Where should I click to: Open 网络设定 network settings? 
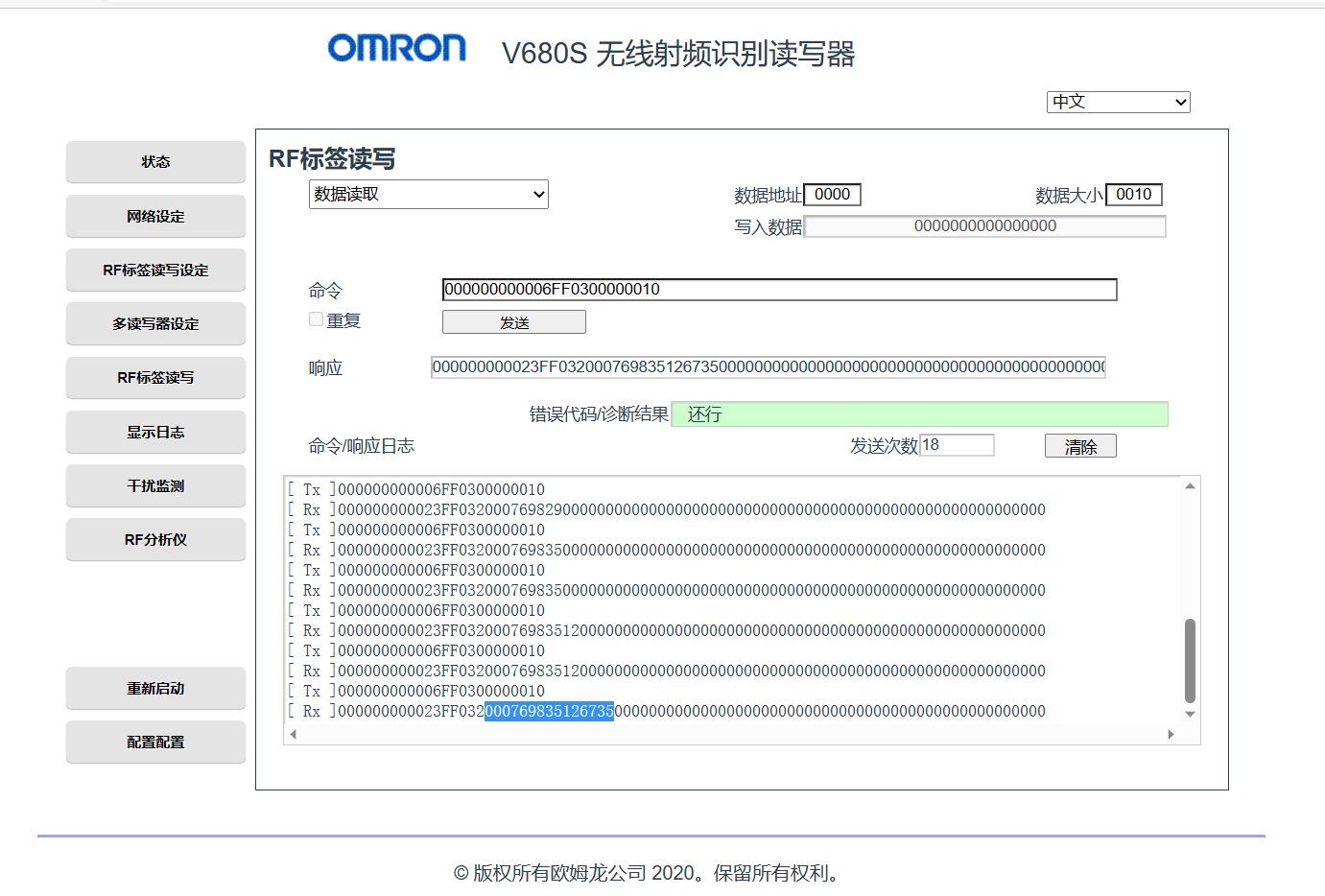click(x=155, y=217)
